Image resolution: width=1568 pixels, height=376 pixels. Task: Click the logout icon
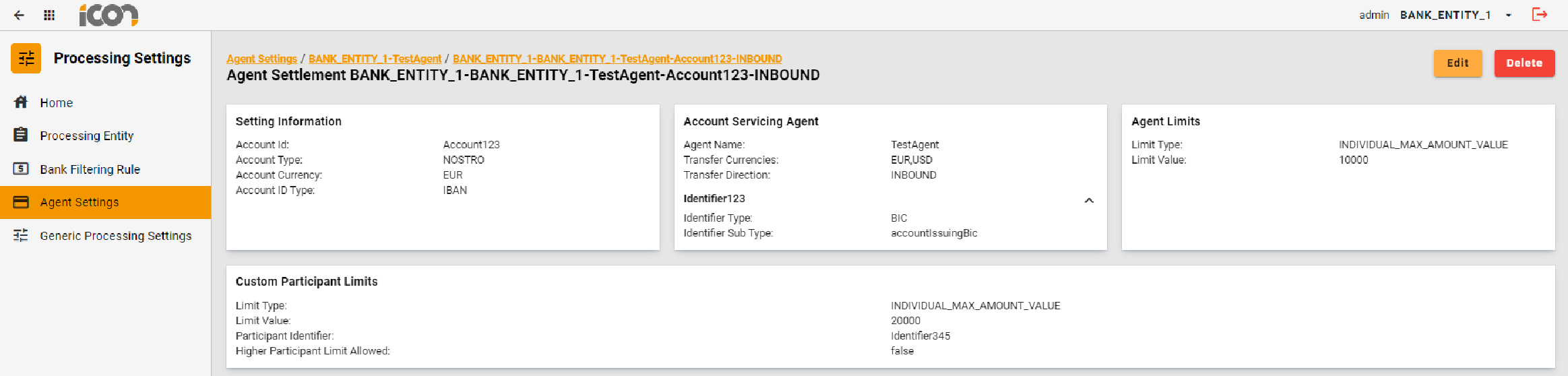pos(1540,15)
